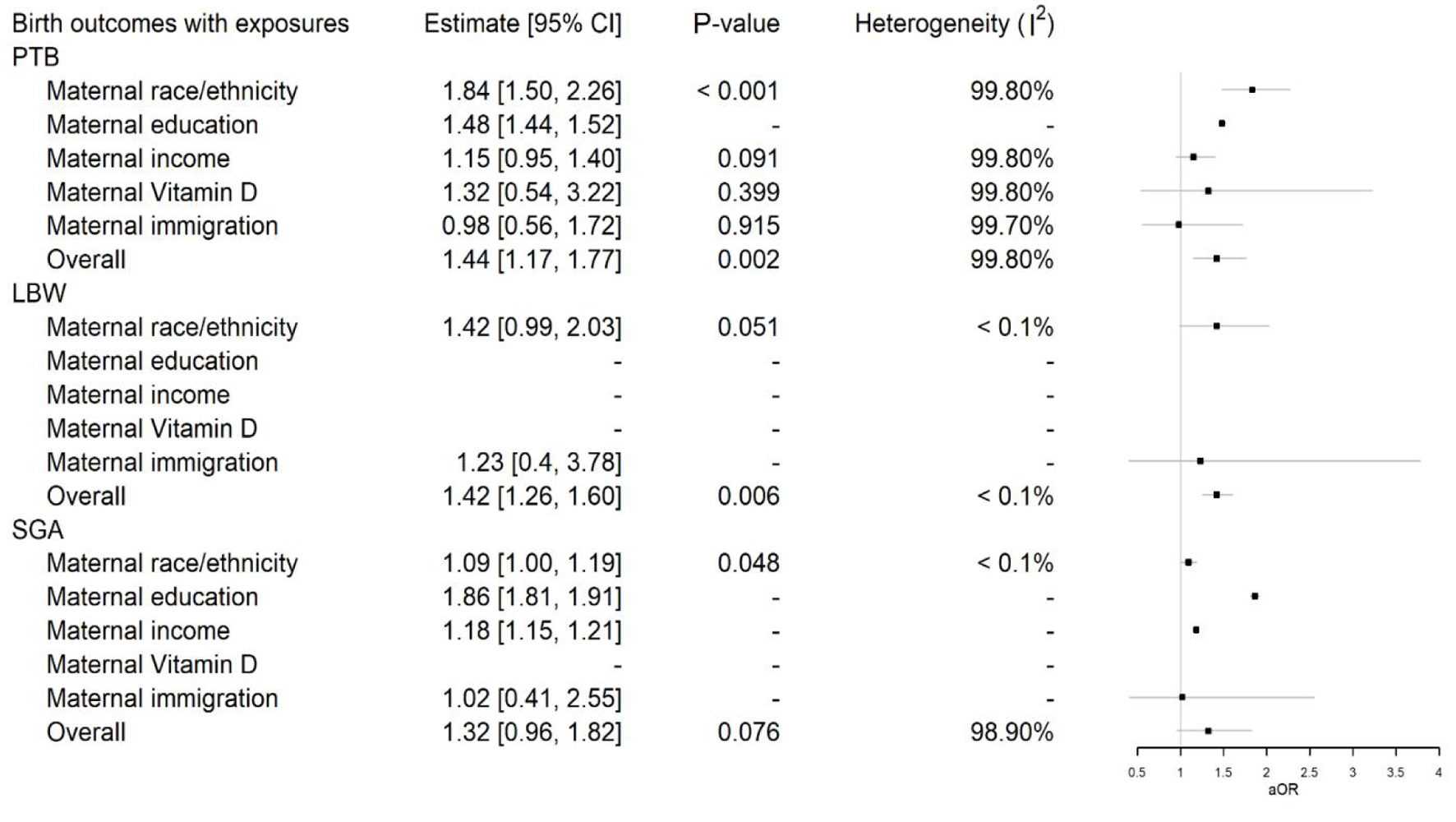The width and height of the screenshot is (1456, 822).
Task: Click the SGA Overall P-value 0.076
Action: click(748, 732)
